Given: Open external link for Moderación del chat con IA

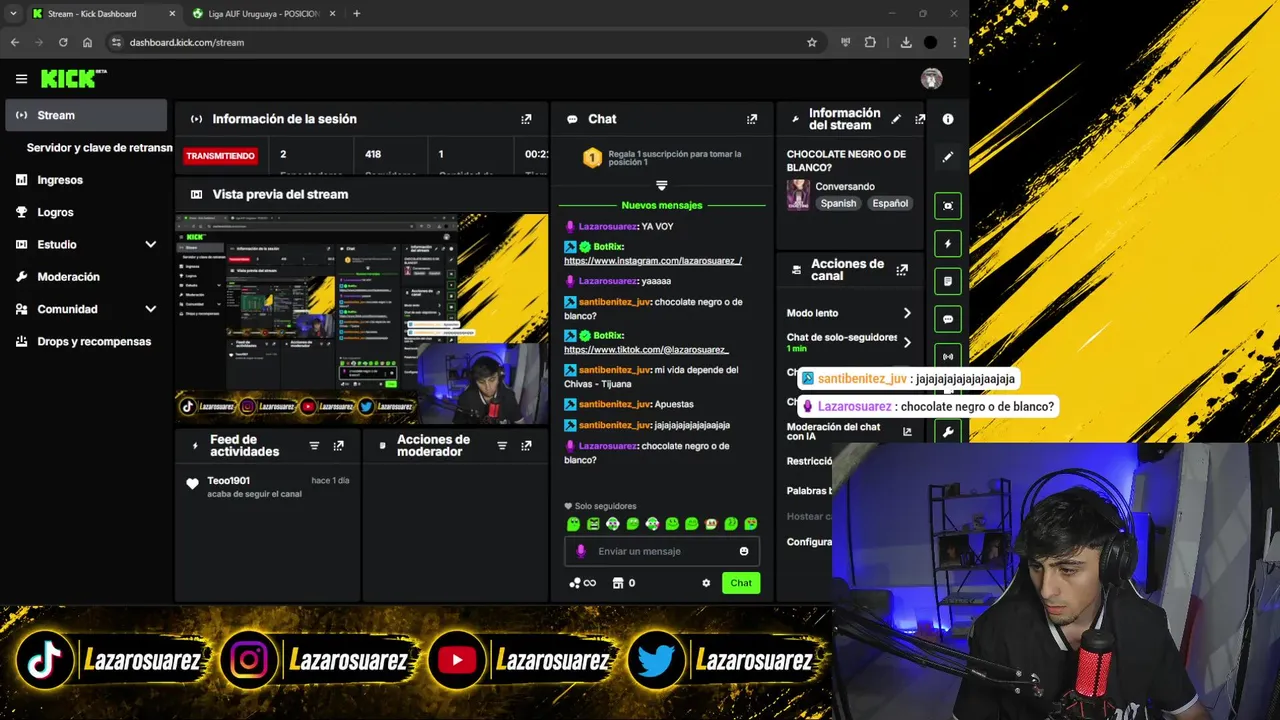Looking at the screenshot, I should tap(907, 432).
